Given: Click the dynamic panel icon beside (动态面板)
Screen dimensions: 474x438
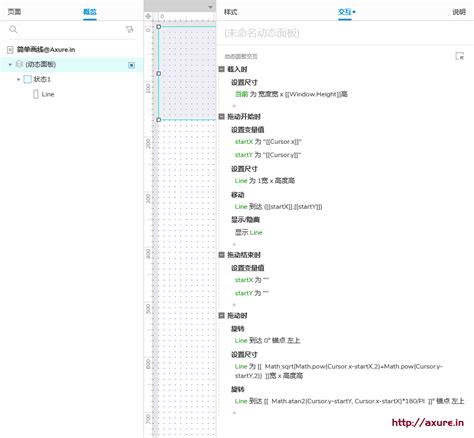Looking at the screenshot, I should point(19,64).
